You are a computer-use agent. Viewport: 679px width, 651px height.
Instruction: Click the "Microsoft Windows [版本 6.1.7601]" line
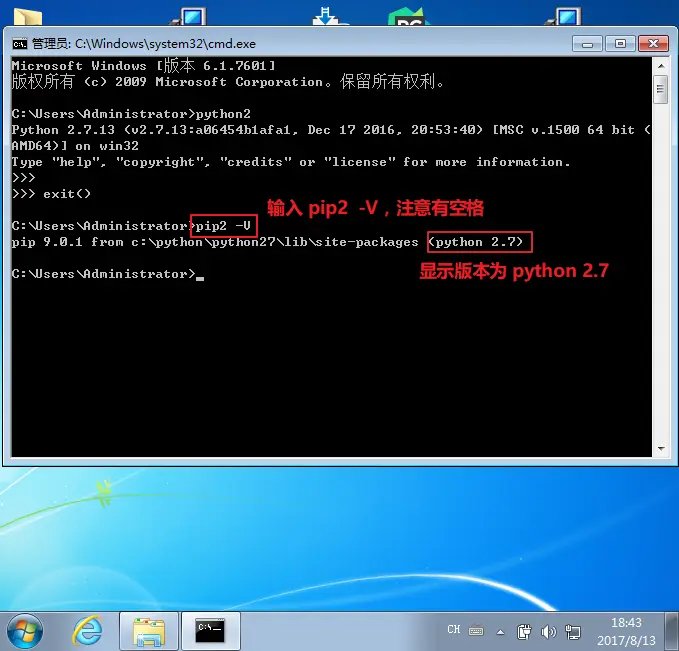(x=143, y=65)
